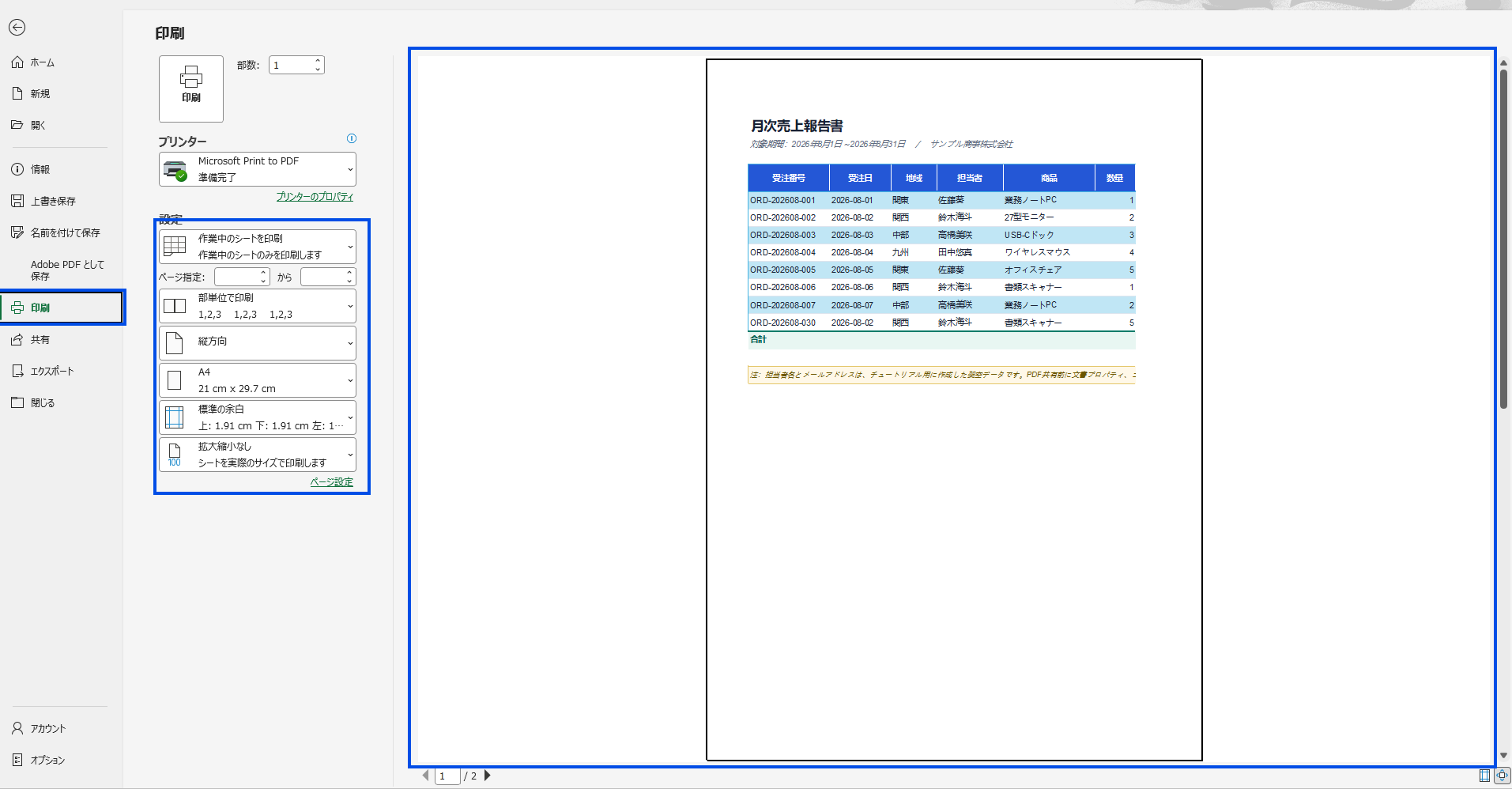The width and height of the screenshot is (1512, 789).
Task: Click the current page number box
Action: tap(447, 776)
